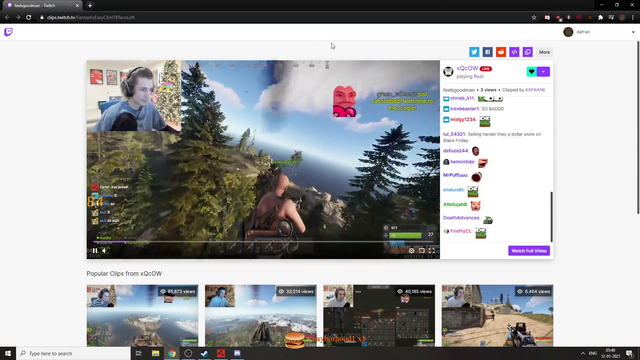This screenshot has width=640, height=360.
Task: Open the popular clip with 40,185 views
Action: click(x=379, y=316)
